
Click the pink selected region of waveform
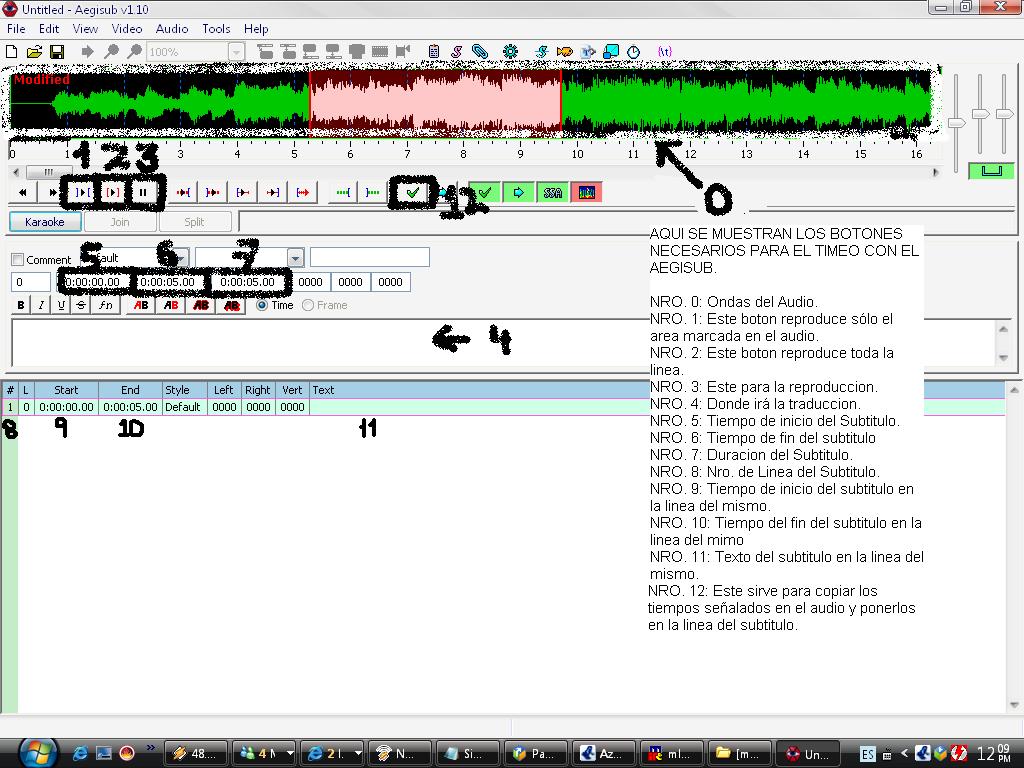[x=435, y=101]
